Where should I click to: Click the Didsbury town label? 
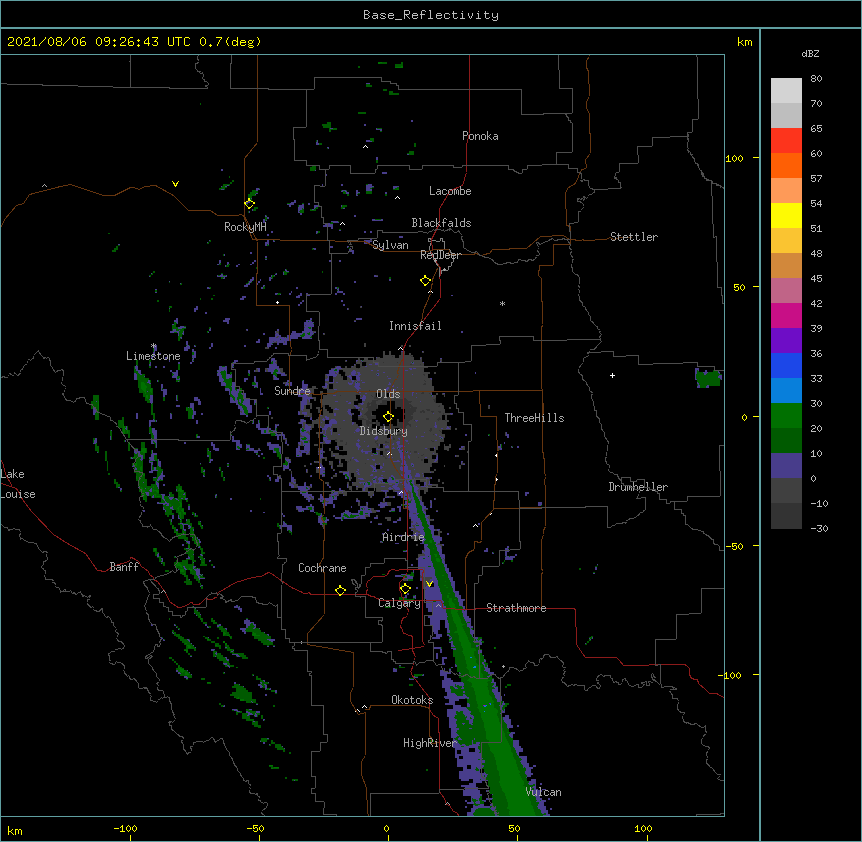384,431
